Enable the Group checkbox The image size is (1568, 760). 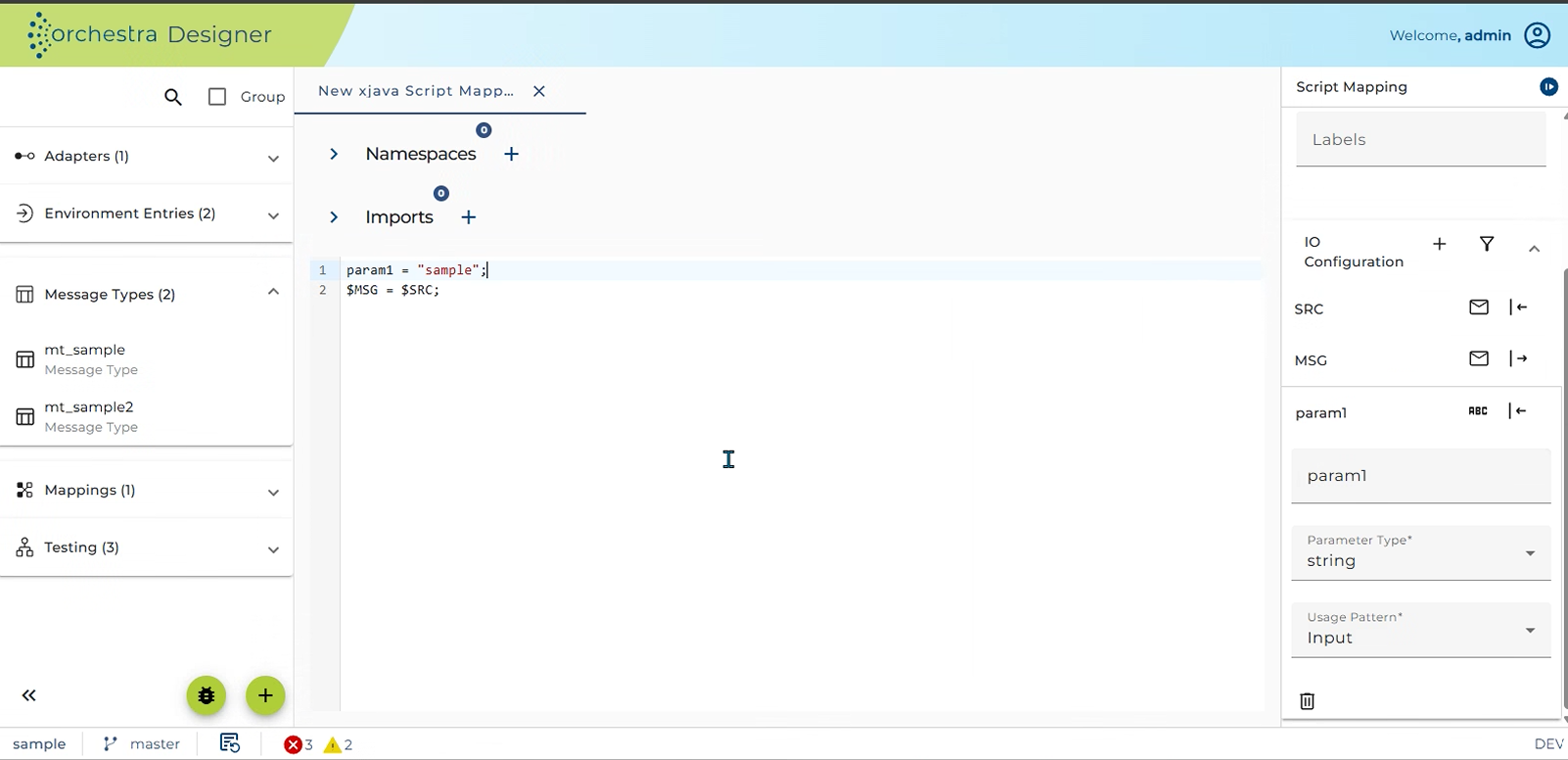tap(217, 97)
